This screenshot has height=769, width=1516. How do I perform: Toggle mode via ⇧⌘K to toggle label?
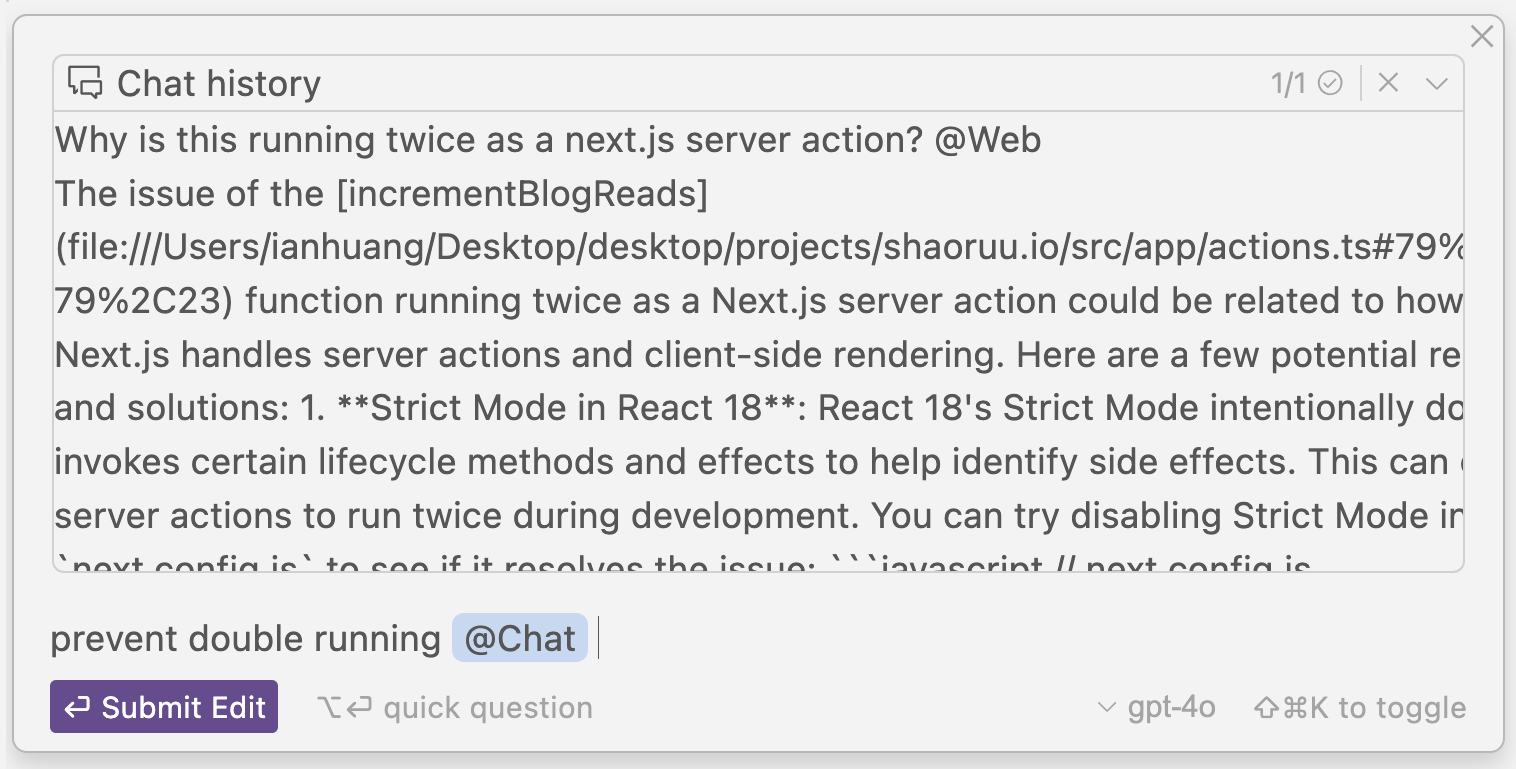pyautogui.click(x=1360, y=708)
